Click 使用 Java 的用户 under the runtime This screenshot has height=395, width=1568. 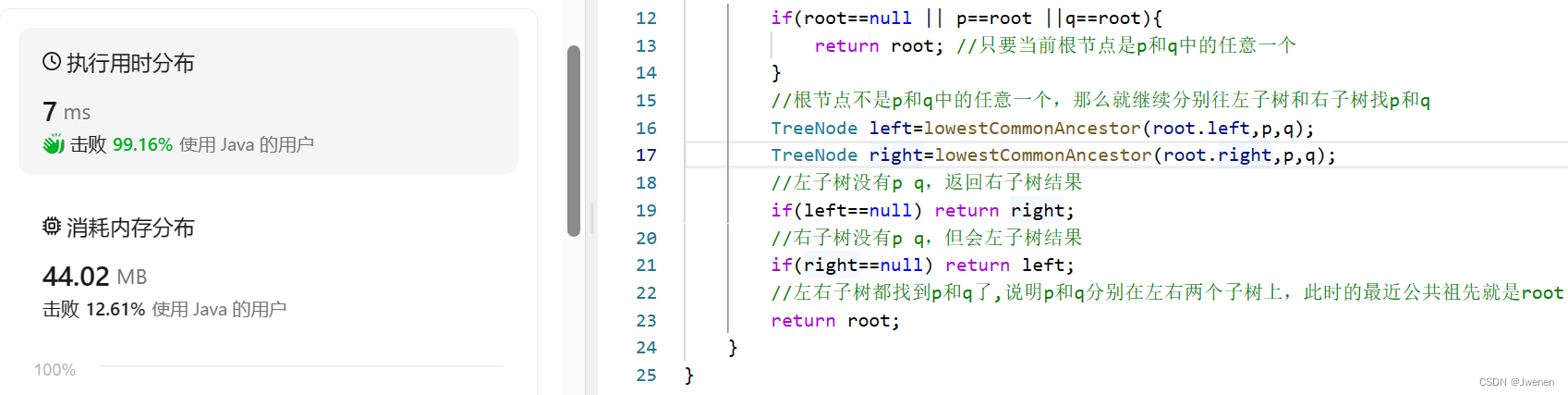(x=247, y=144)
